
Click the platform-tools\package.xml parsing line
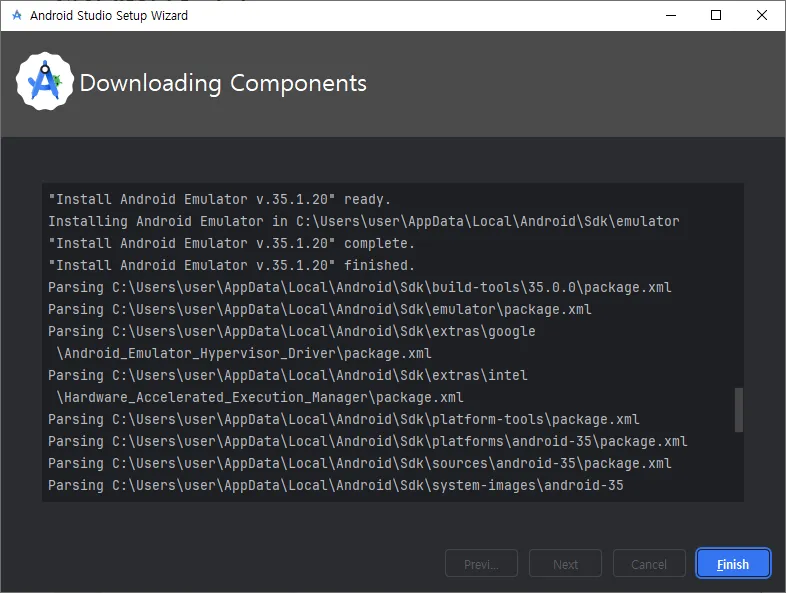pos(343,420)
